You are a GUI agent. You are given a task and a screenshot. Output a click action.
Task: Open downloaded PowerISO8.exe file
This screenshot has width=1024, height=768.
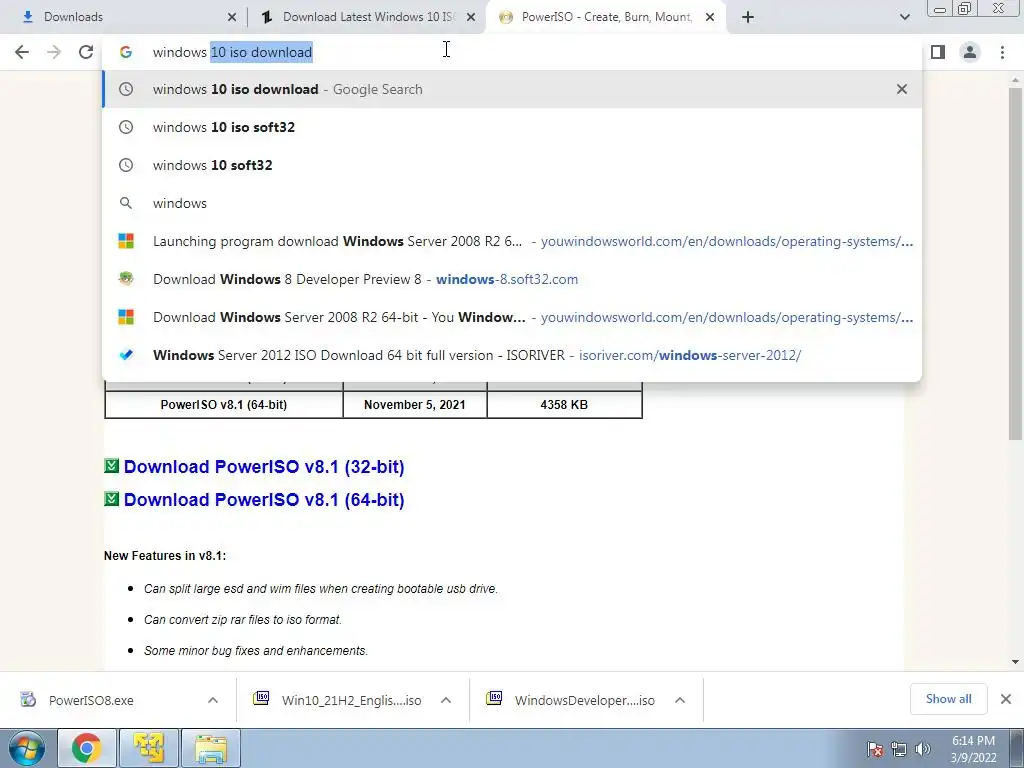pyautogui.click(x=91, y=700)
